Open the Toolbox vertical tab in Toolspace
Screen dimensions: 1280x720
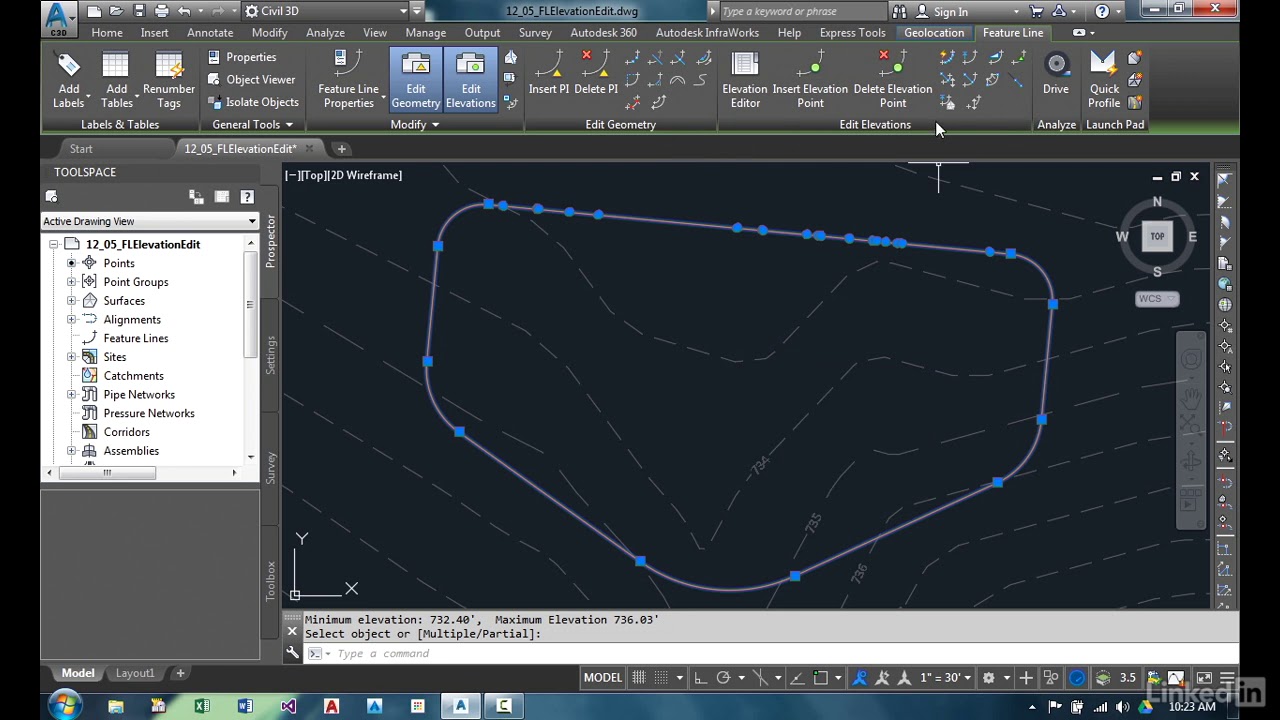270,580
